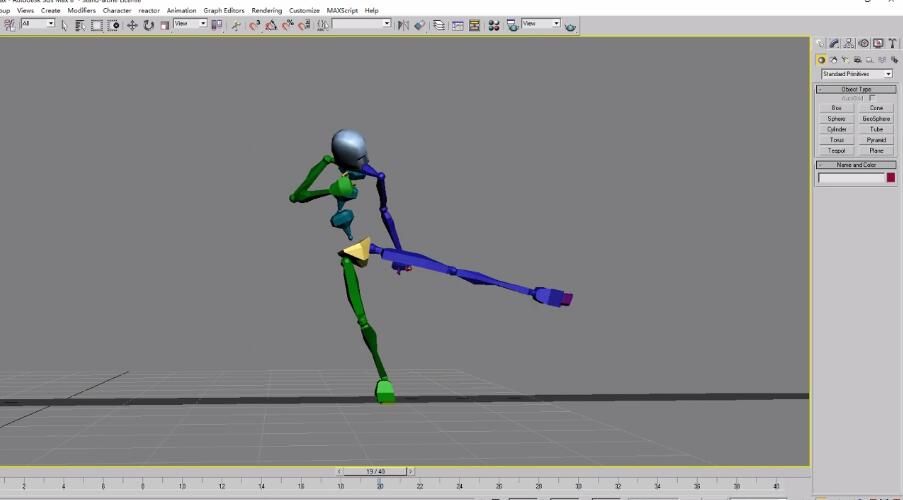The height and width of the screenshot is (500, 903).
Task: Tick the AutoGrid checkbox
Action: pyautogui.click(x=873, y=98)
